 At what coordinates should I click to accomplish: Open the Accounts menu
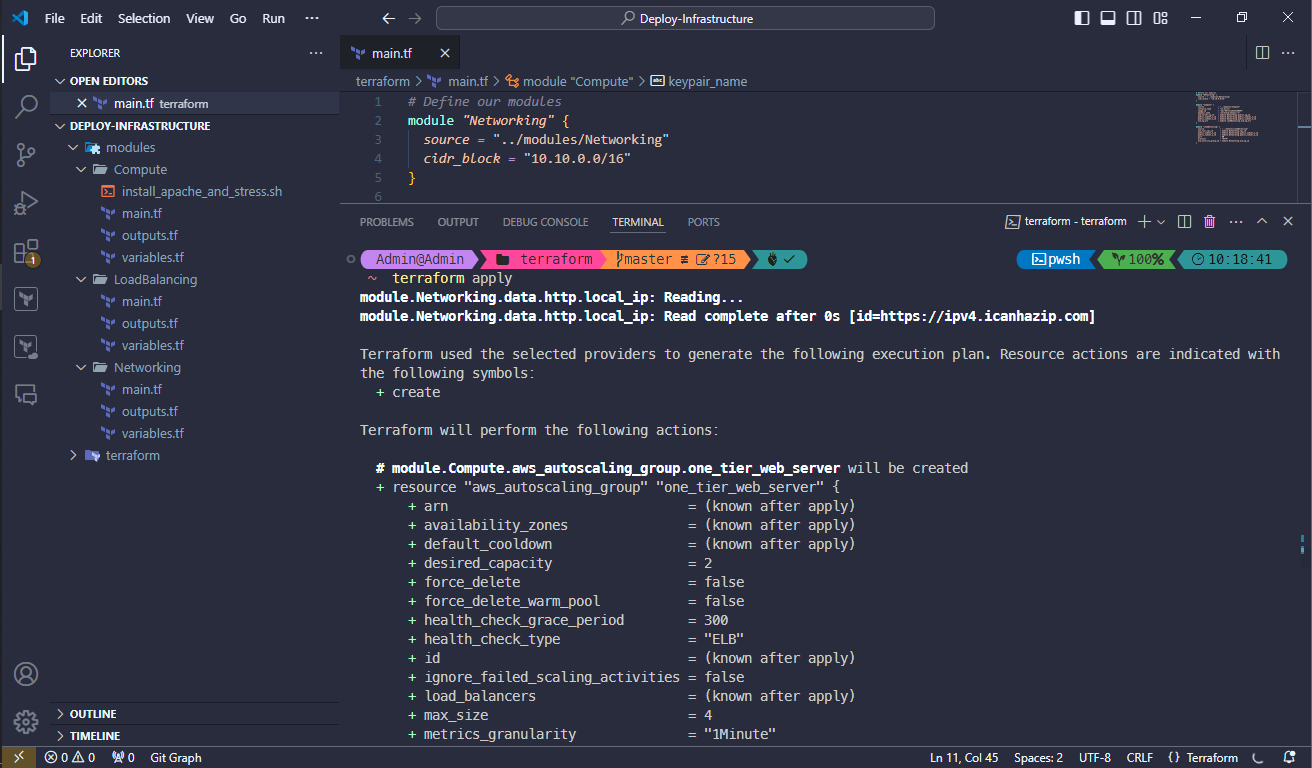tap(26, 674)
